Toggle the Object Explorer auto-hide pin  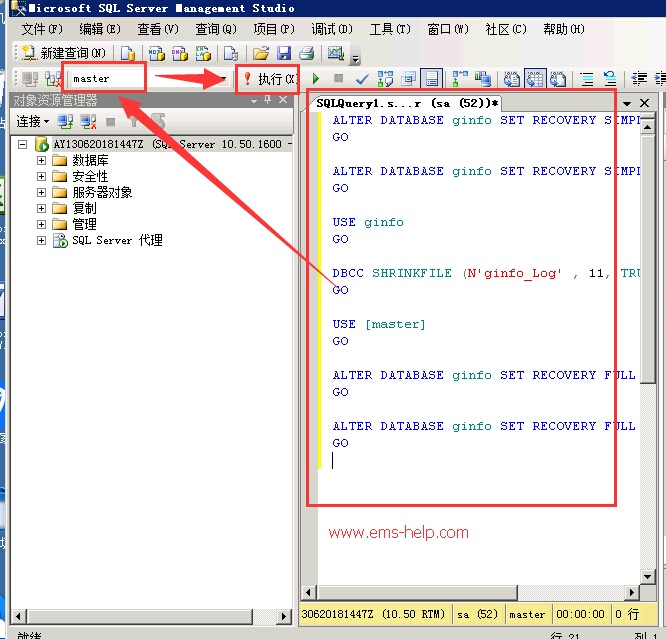[268, 100]
